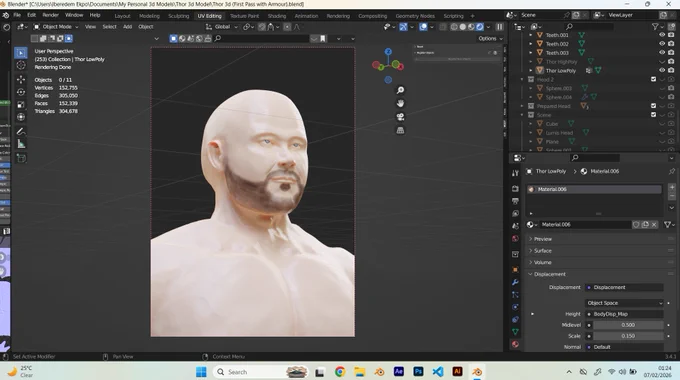This screenshot has height=380, width=680.
Task: Expand the Surface panel
Action: 542,251
